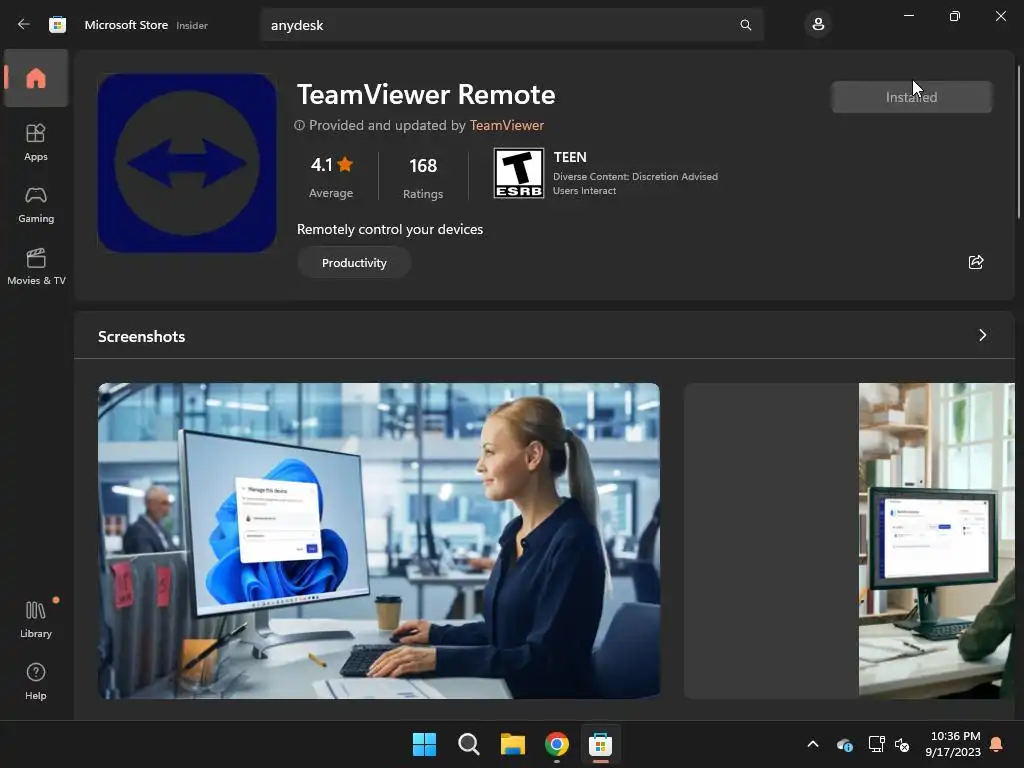
Task: Open File Explorer from taskbar
Action: point(513,744)
